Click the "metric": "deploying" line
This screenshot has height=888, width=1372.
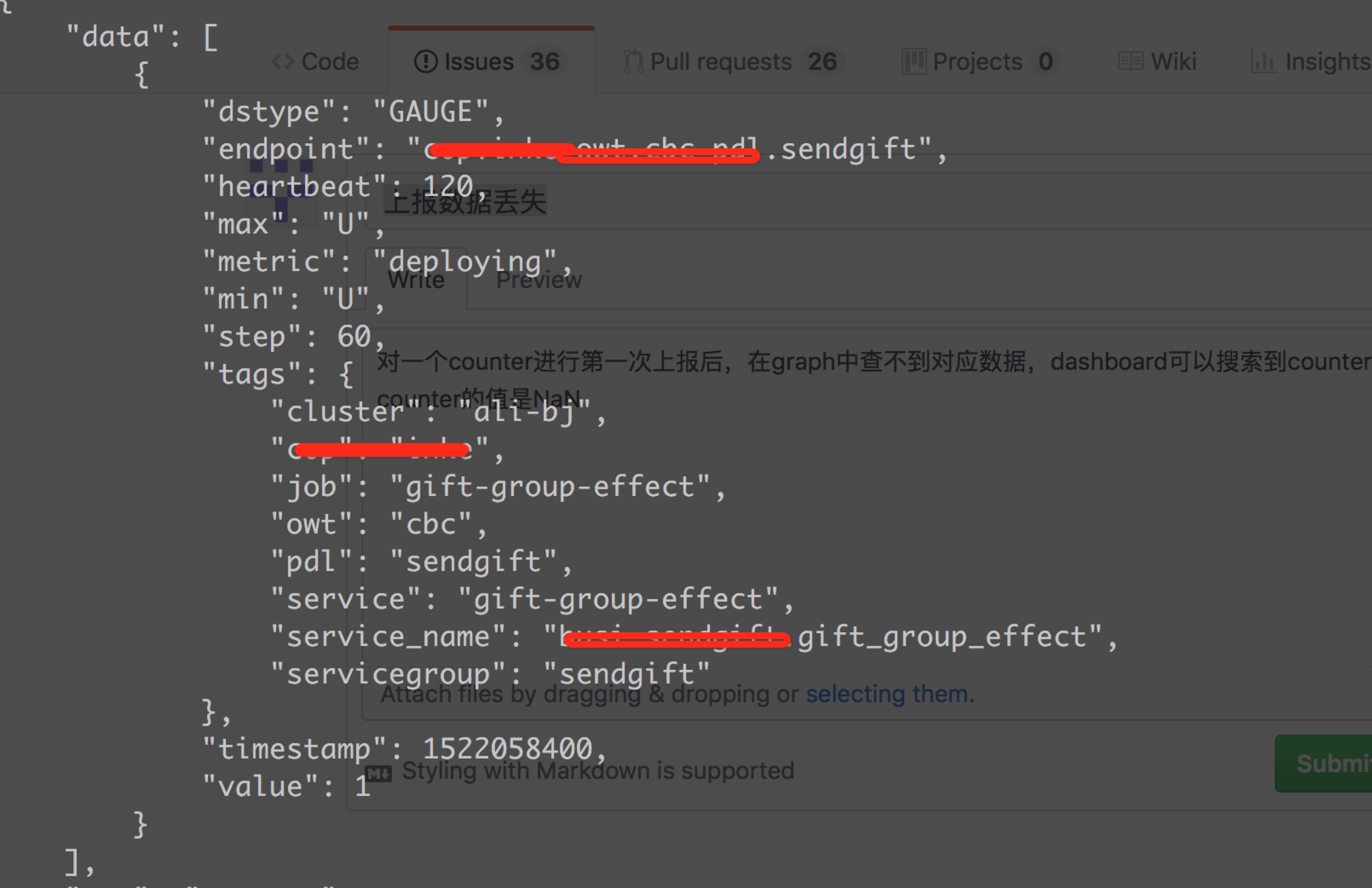coord(387,262)
